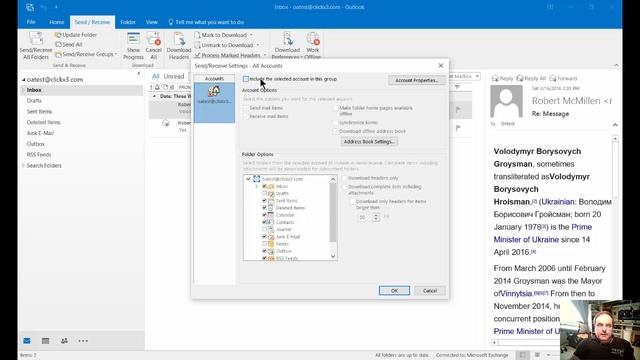Collapse the oatest@clickx3.com mailbox
640x360 pixels.
tap(23, 80)
